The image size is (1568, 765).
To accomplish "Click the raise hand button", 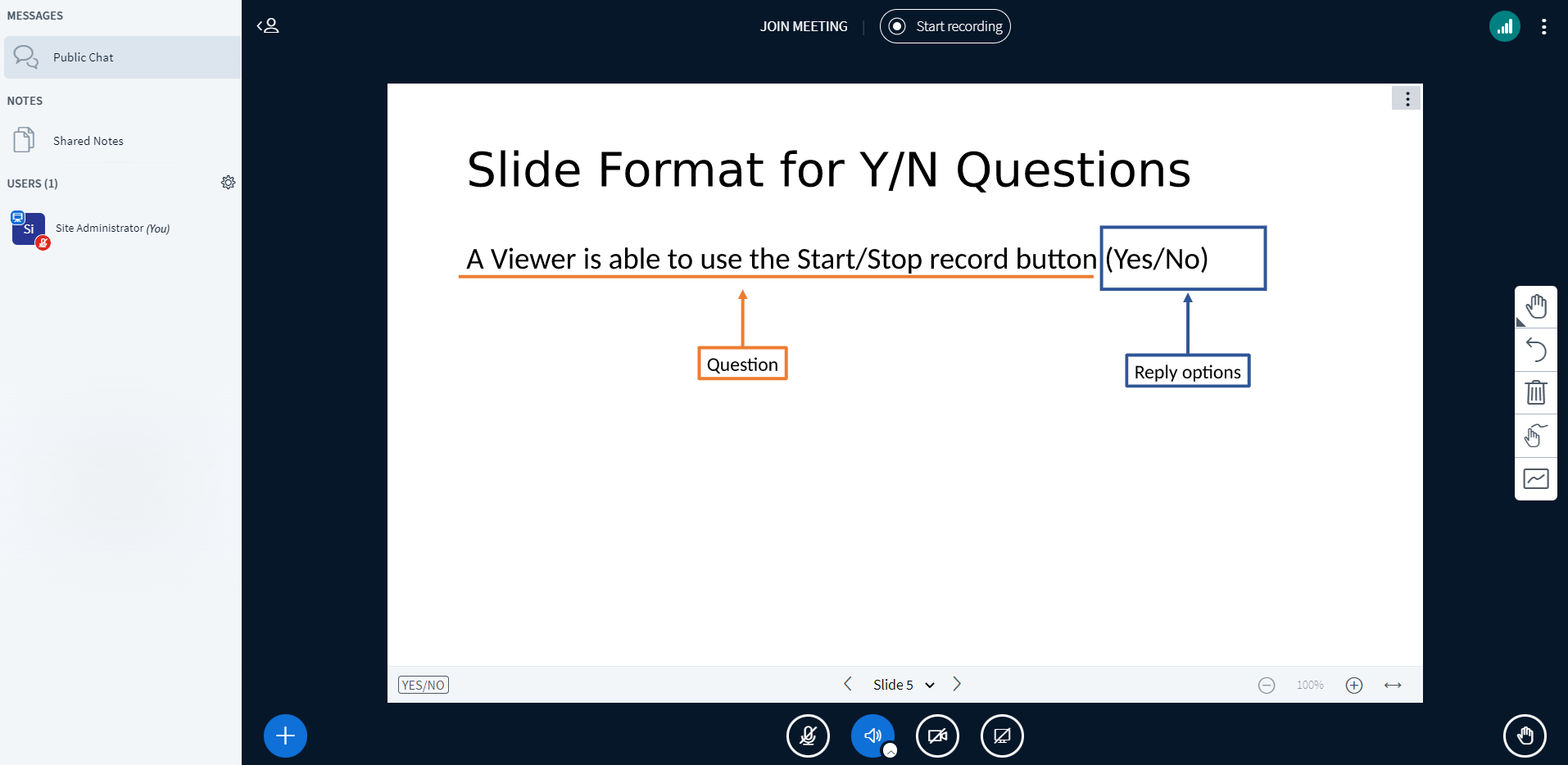I will (1525, 736).
